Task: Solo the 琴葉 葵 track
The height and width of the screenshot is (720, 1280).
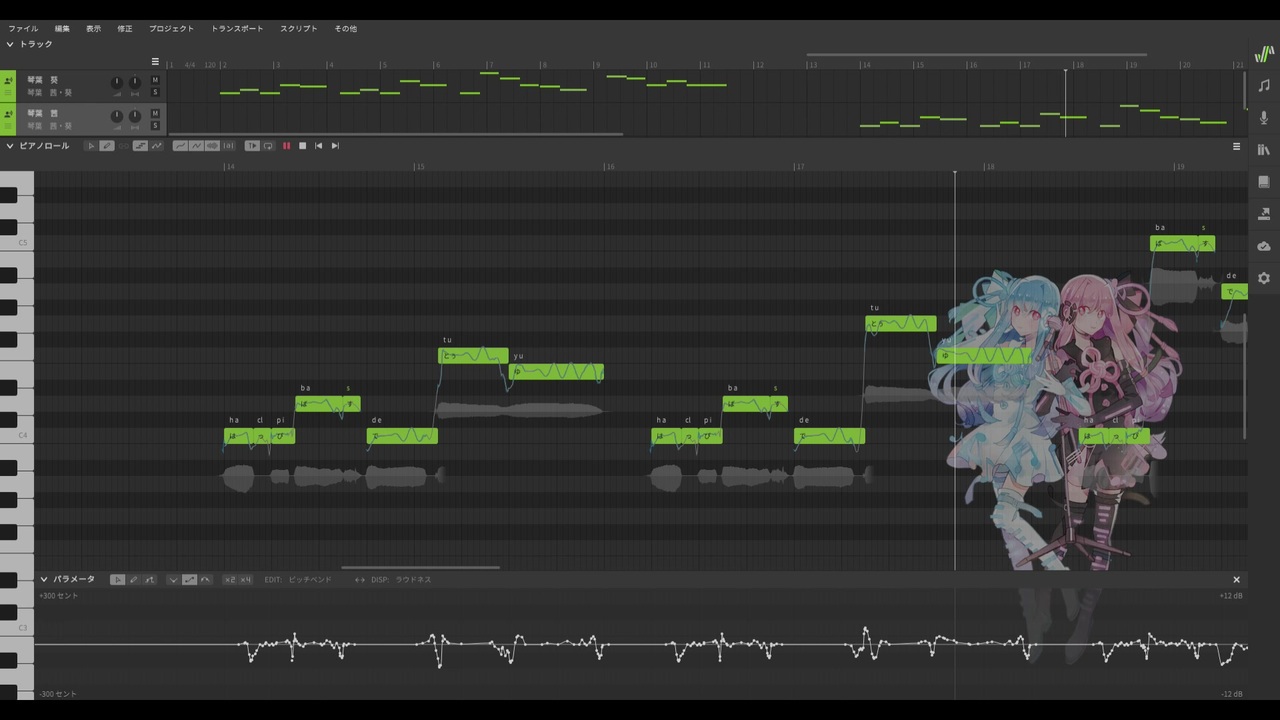Action: (x=155, y=92)
